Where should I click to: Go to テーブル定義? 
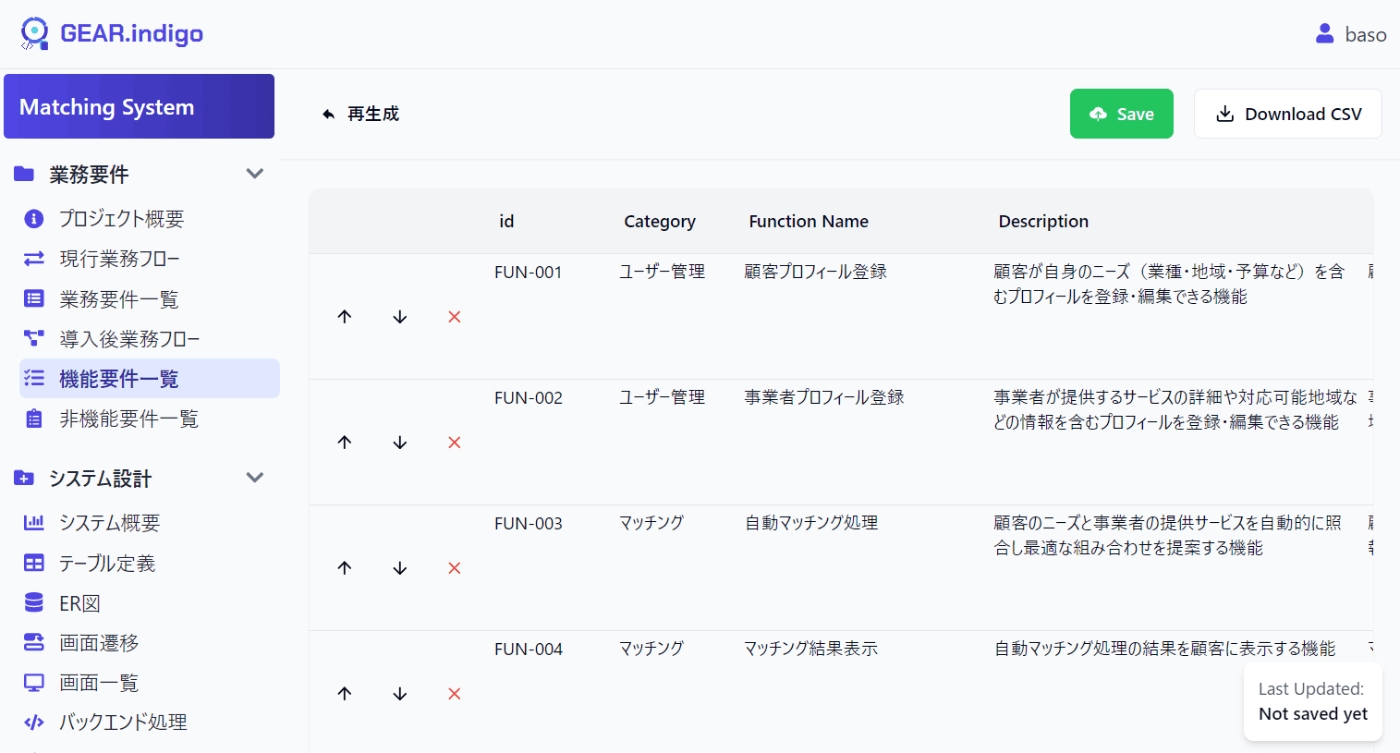tap(107, 563)
